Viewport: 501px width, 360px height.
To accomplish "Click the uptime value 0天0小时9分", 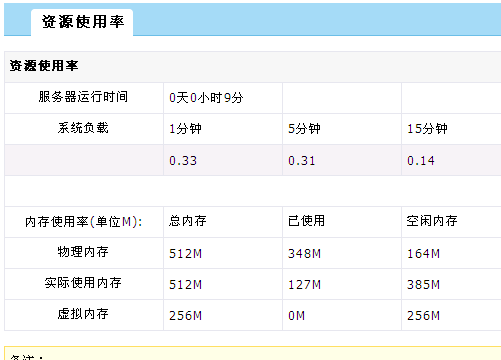I will point(206,98).
